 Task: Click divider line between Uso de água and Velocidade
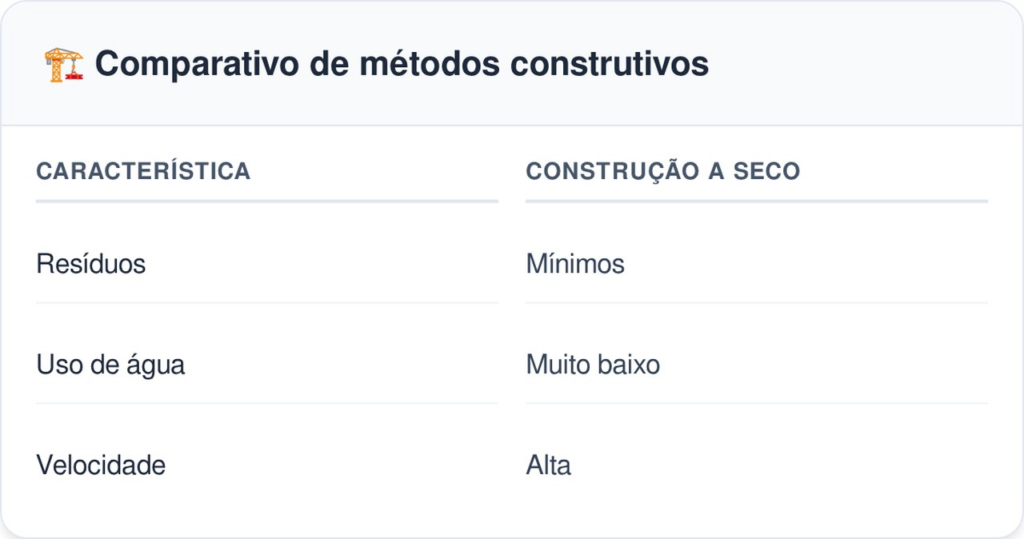266,403
